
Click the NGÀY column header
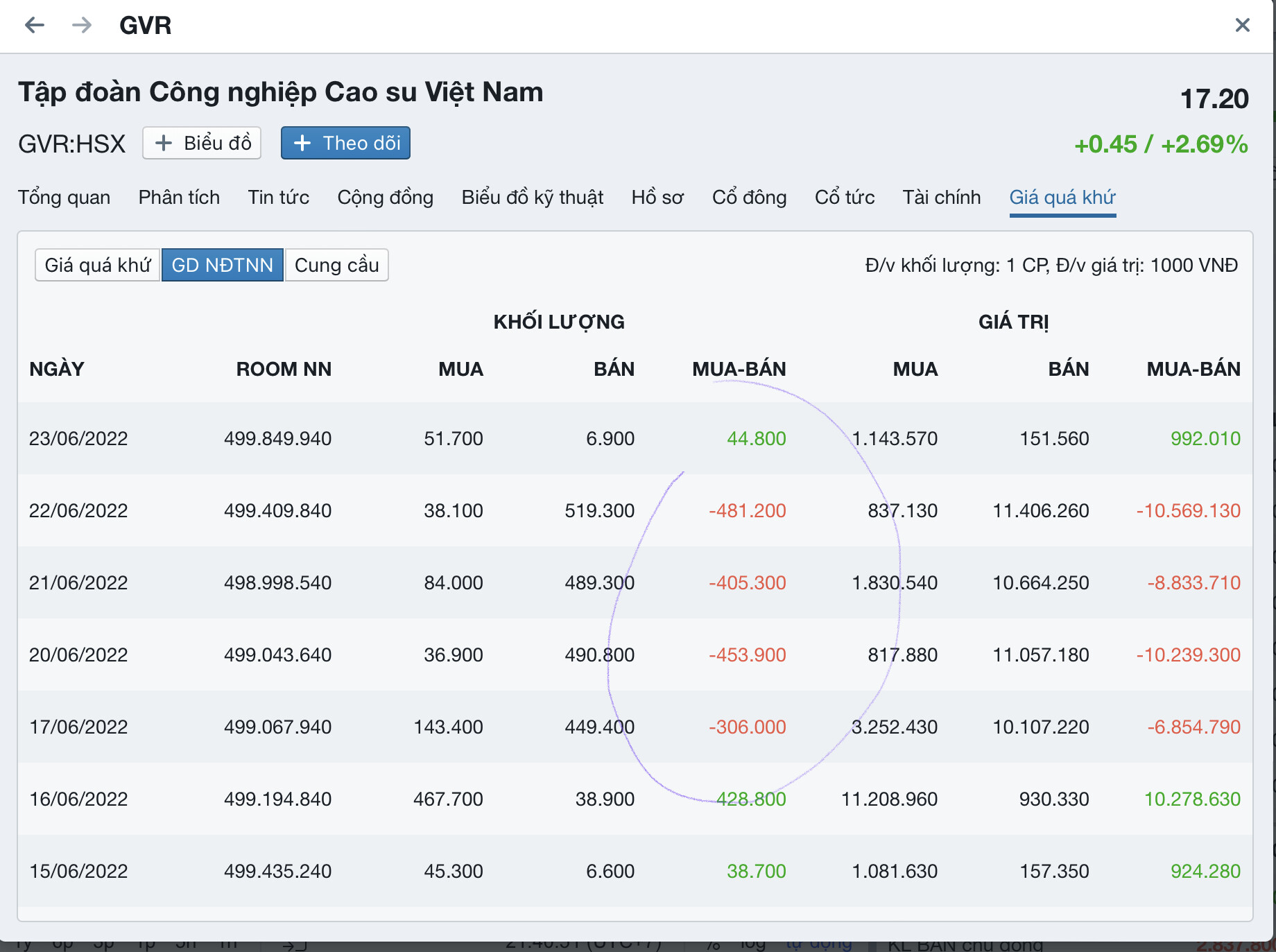(x=57, y=369)
